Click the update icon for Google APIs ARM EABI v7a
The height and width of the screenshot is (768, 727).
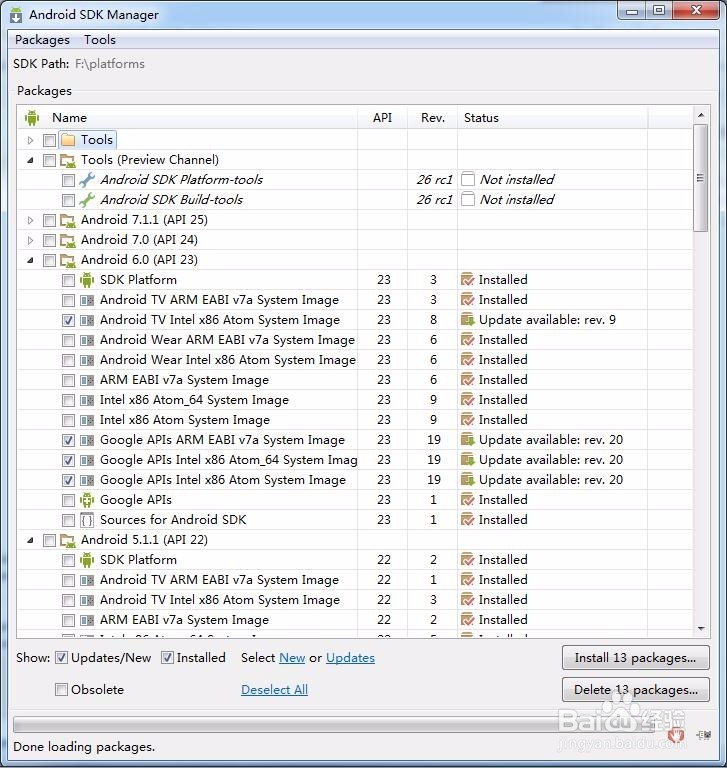click(468, 440)
